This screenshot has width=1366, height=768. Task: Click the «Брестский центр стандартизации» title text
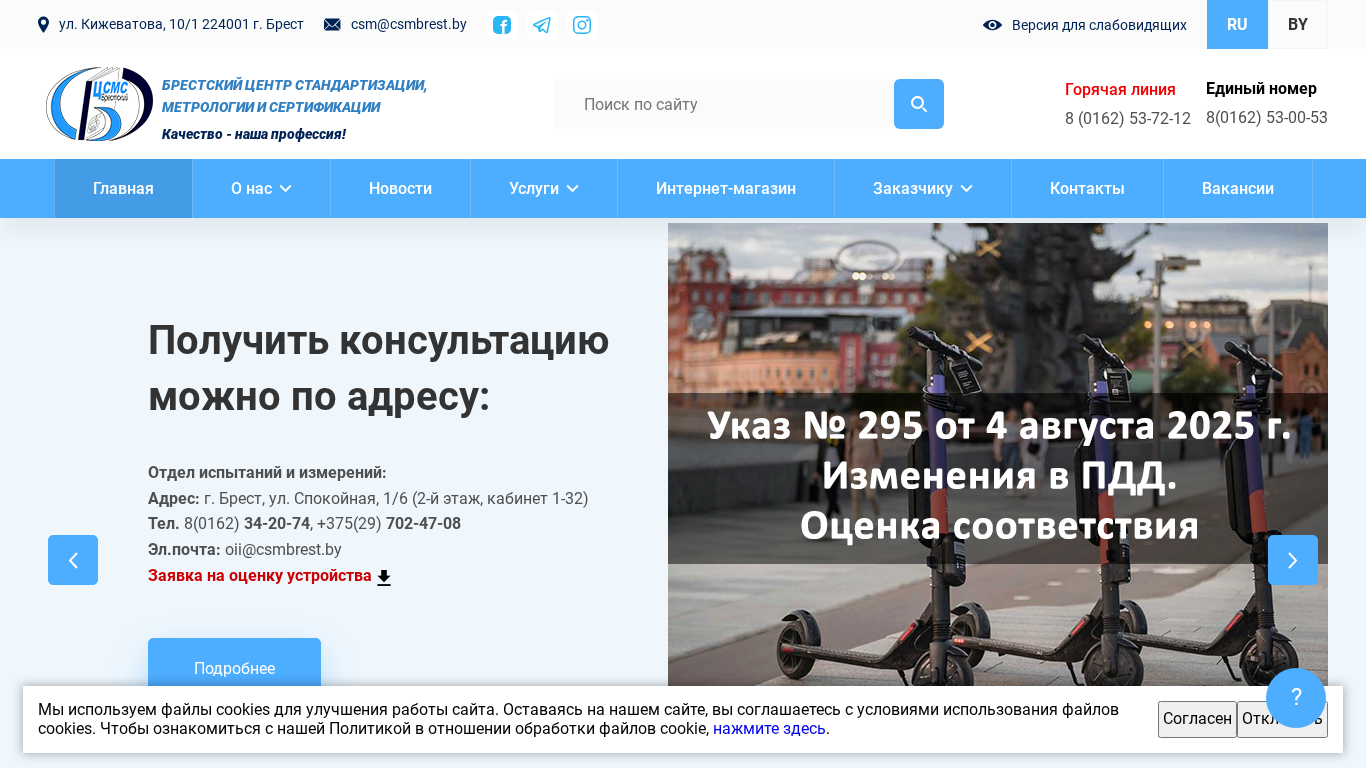point(294,96)
